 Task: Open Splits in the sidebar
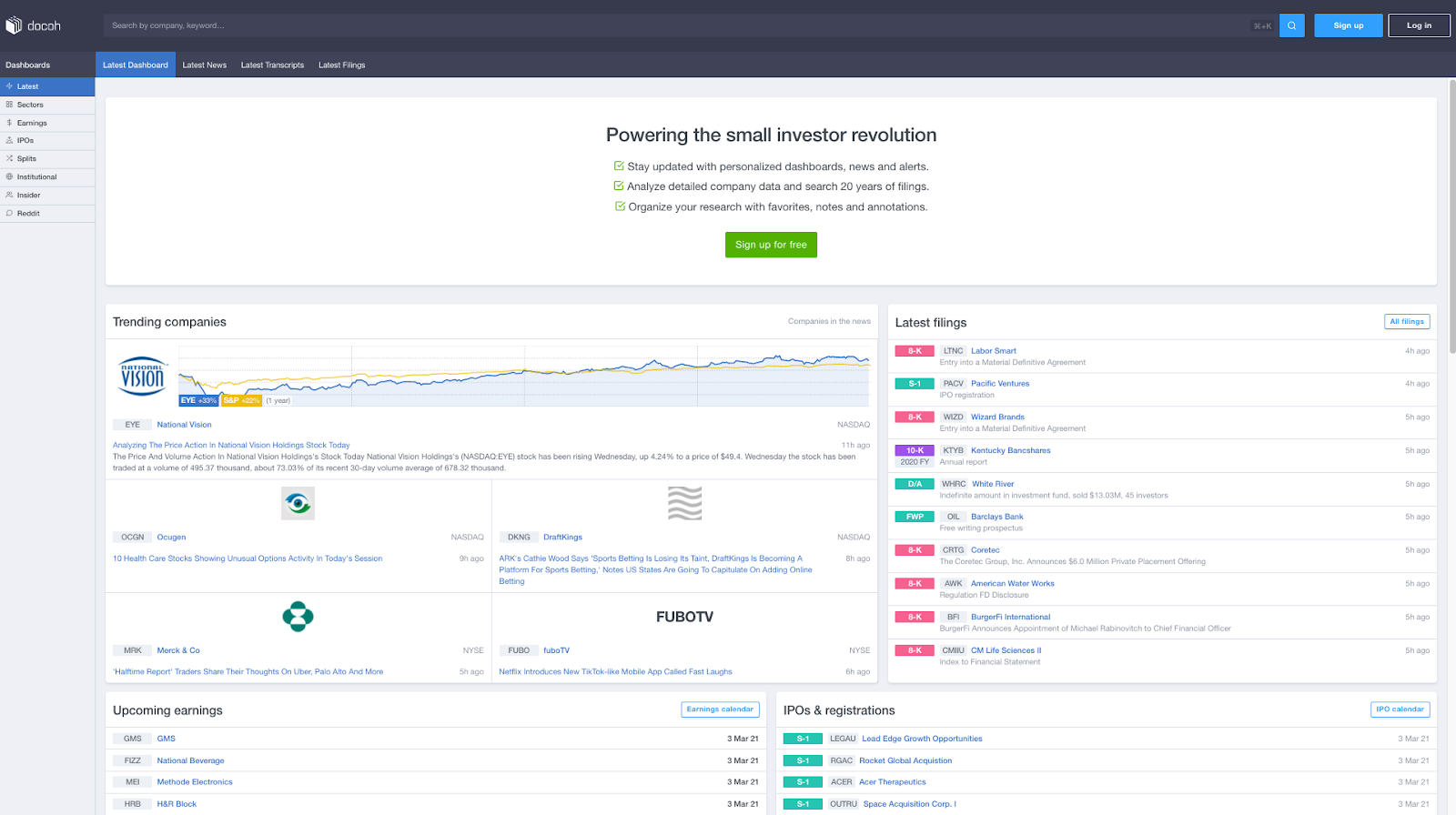(x=47, y=158)
